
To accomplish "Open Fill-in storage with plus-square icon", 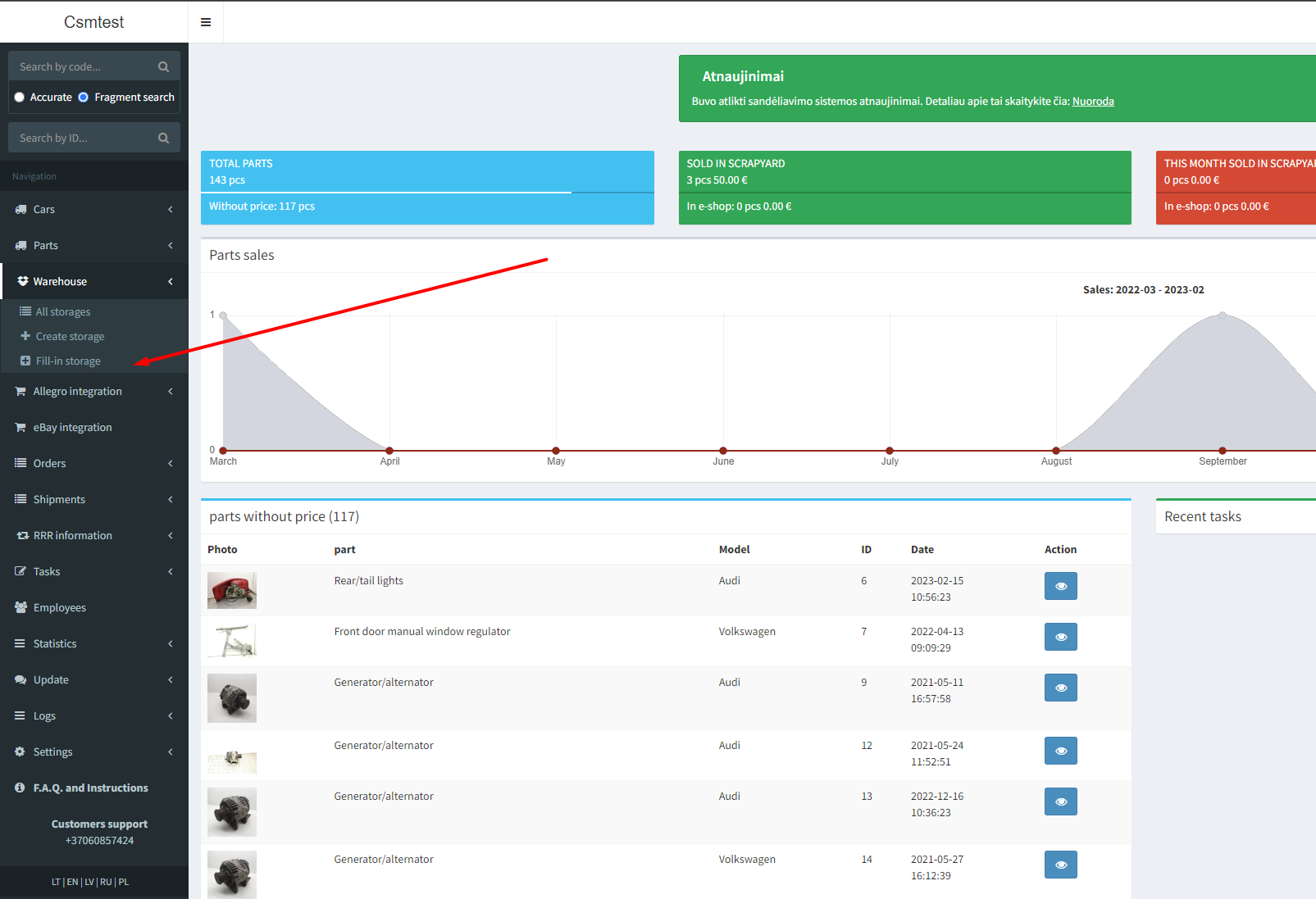I will 67,361.
